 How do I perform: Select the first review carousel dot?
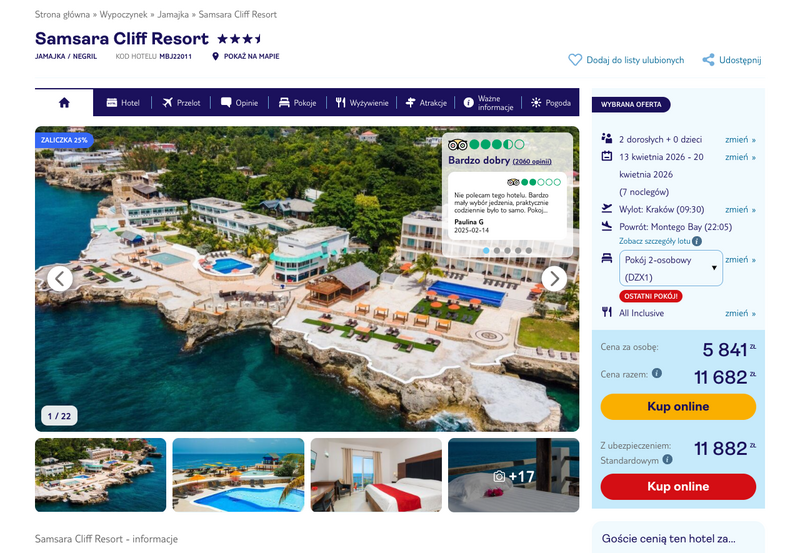click(x=486, y=250)
